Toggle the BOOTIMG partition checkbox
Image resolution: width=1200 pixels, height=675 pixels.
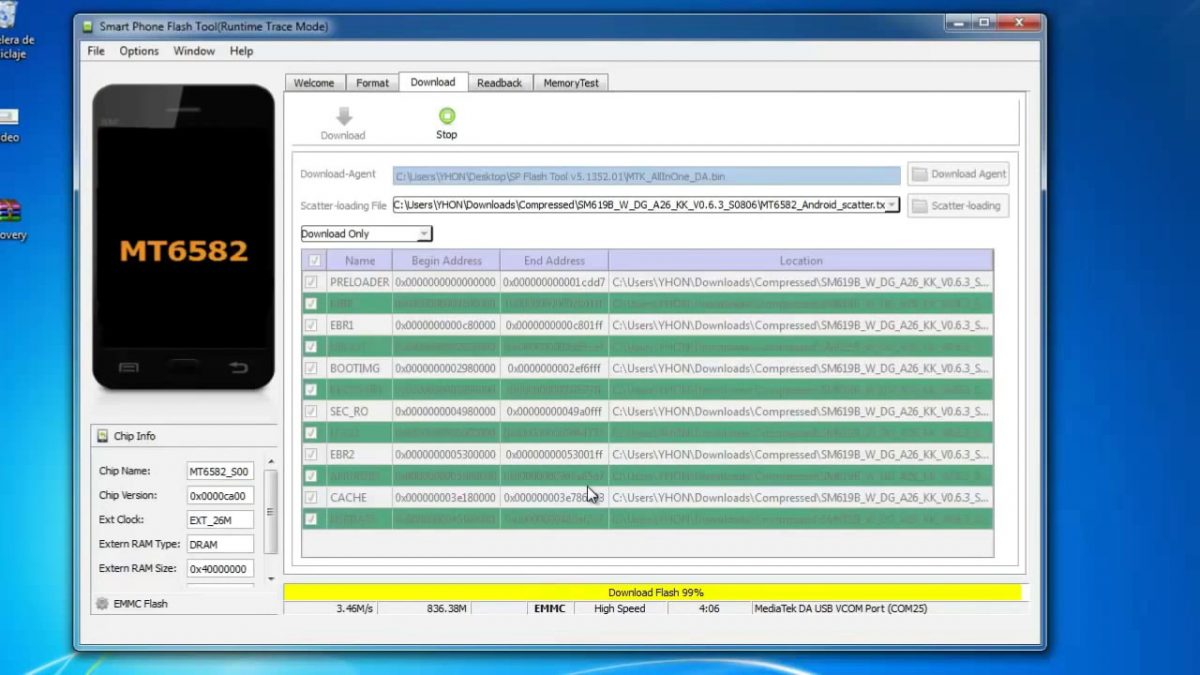[x=312, y=368]
